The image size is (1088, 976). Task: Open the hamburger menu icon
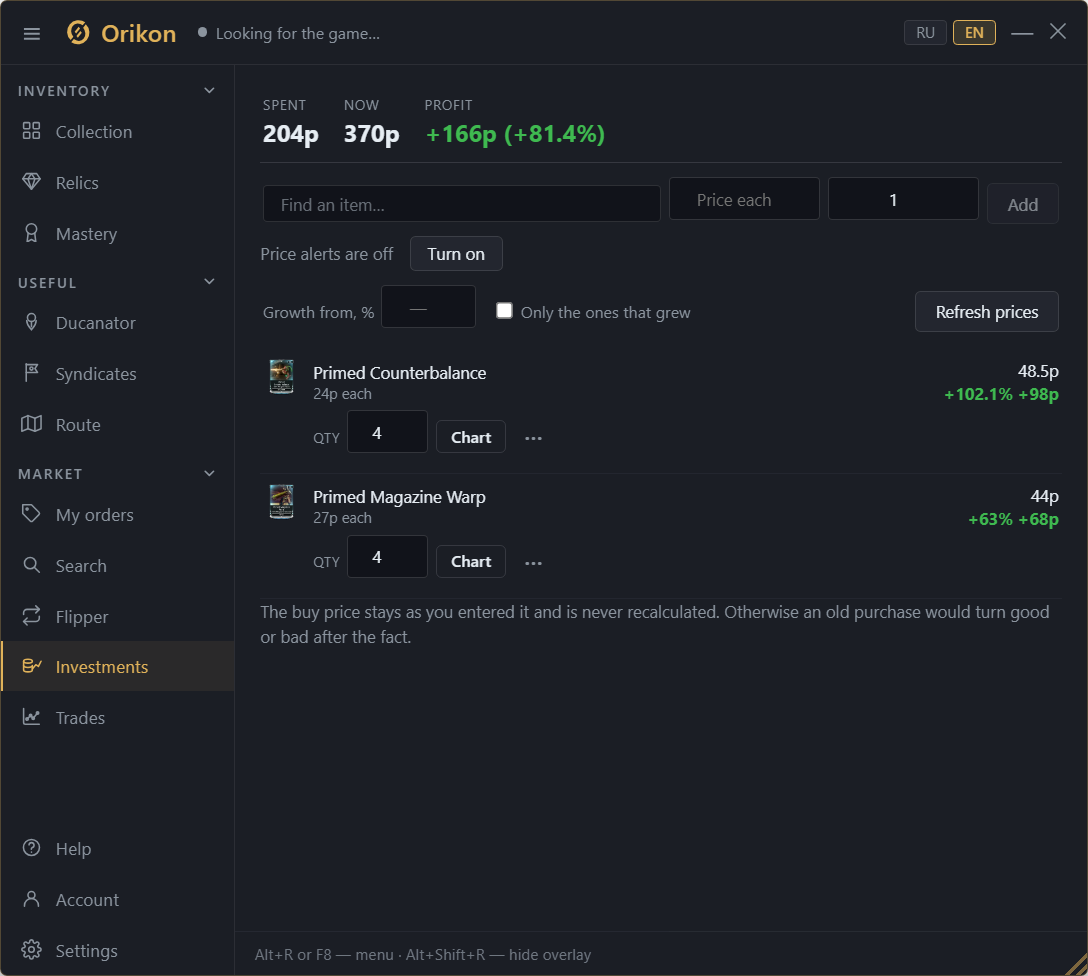pos(32,34)
